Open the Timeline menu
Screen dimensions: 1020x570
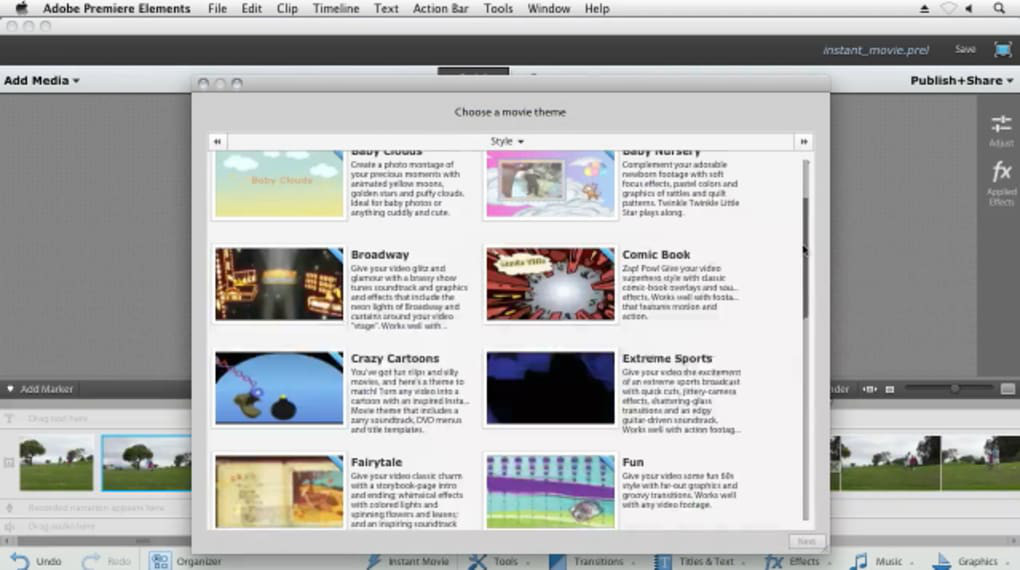336,8
